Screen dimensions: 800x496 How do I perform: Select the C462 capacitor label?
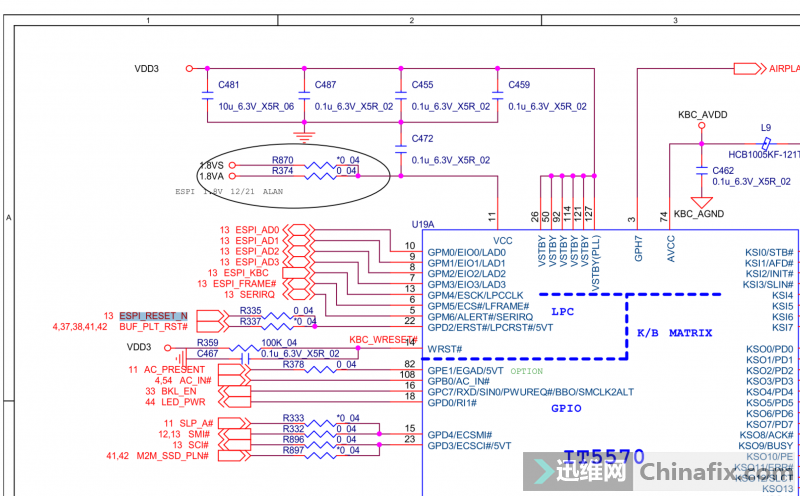tap(723, 171)
